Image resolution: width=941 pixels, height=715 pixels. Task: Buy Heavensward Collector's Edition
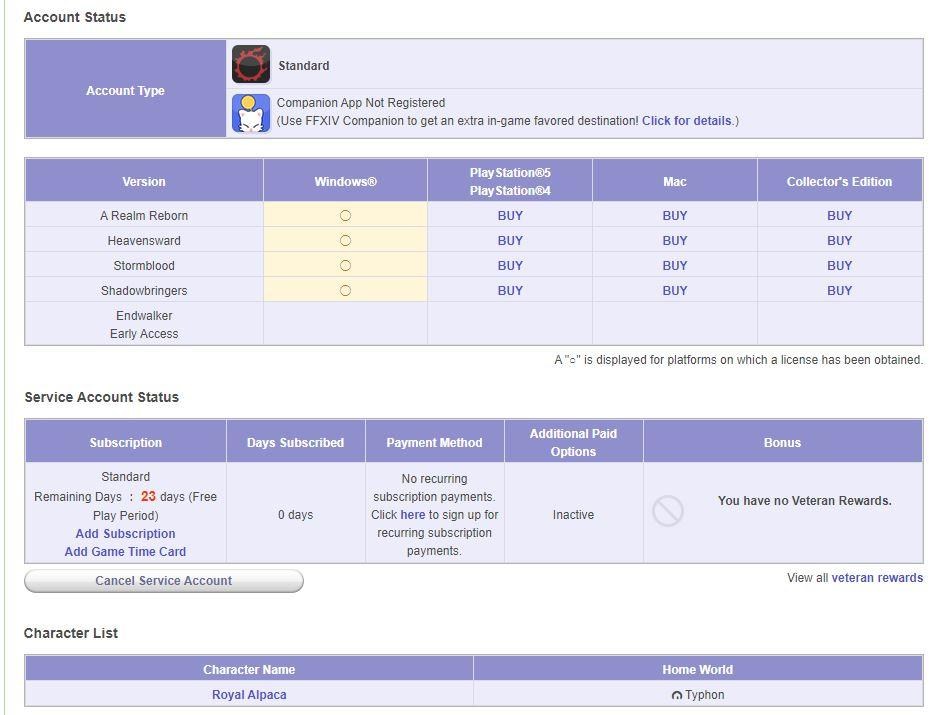coord(840,241)
